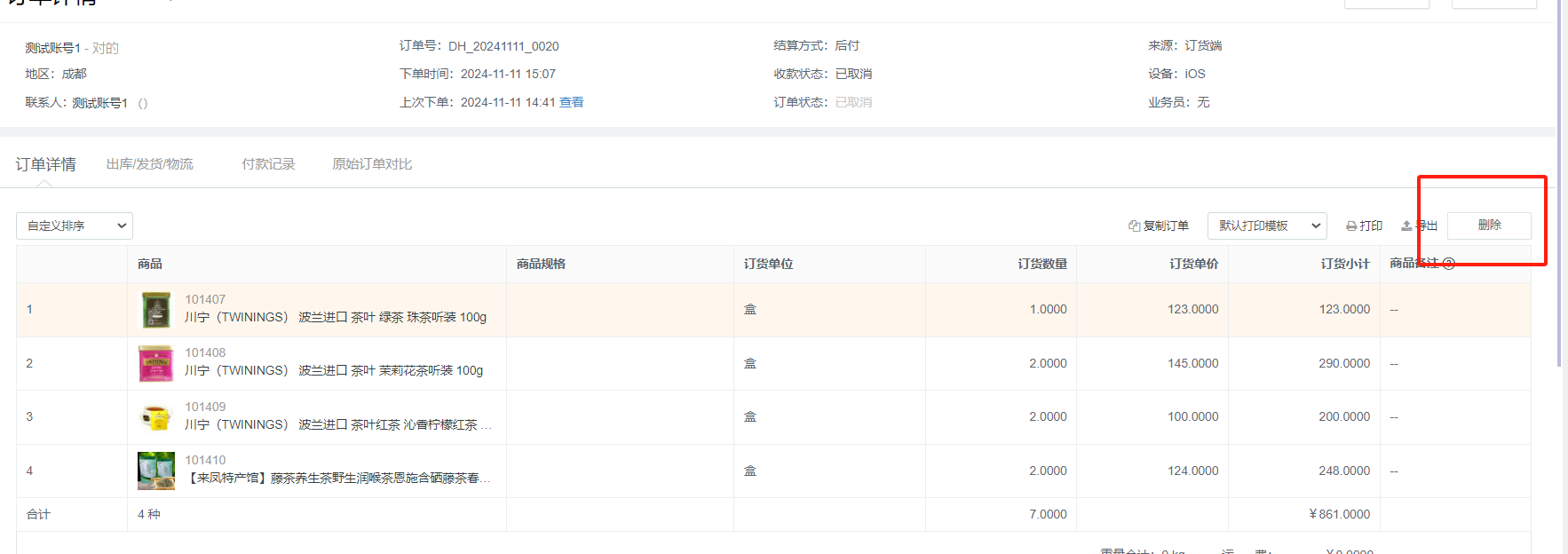Click the 收款状态: 已取消 text
The width and height of the screenshot is (1568, 554).
pyautogui.click(x=823, y=74)
